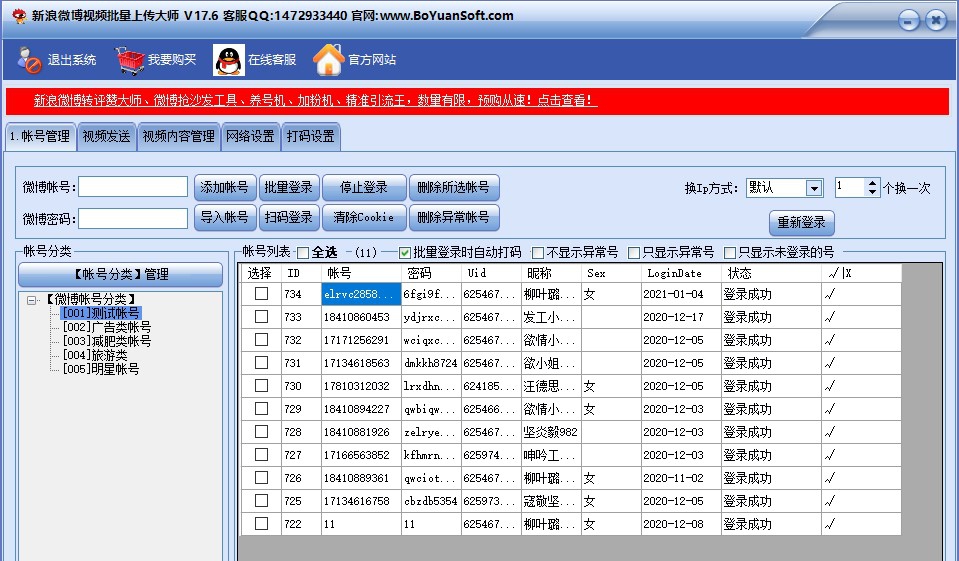Sort by the Sex column header
This screenshot has width=959, height=561.
[612, 273]
